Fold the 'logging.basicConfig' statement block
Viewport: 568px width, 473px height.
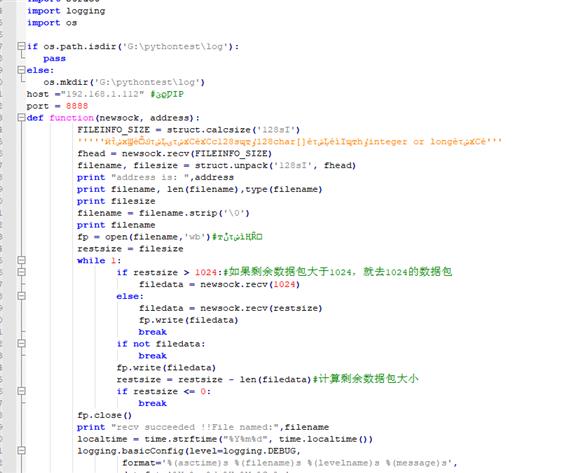[21, 451]
